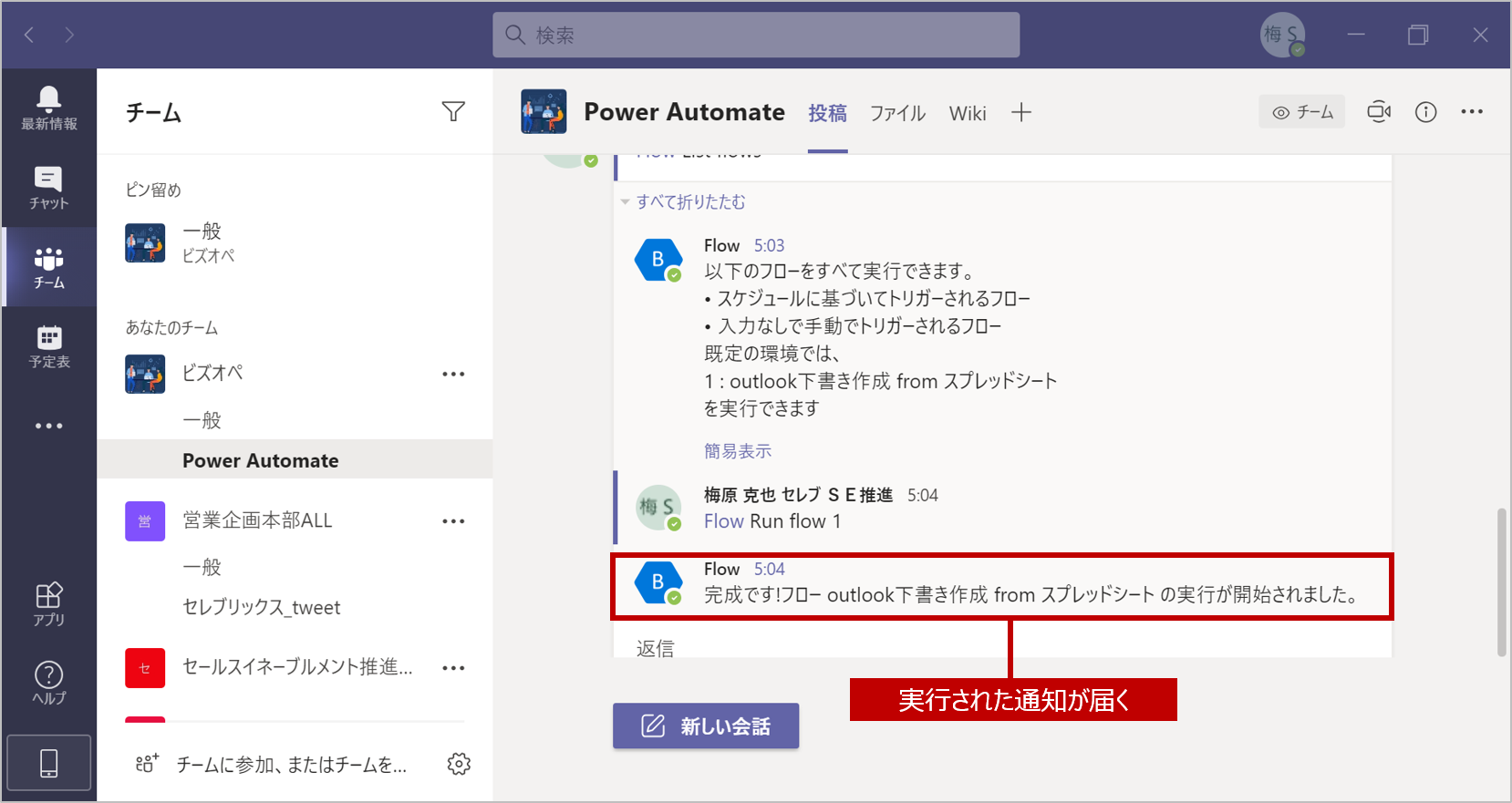
Task: Select the Power Automate channel
Action: (295, 459)
